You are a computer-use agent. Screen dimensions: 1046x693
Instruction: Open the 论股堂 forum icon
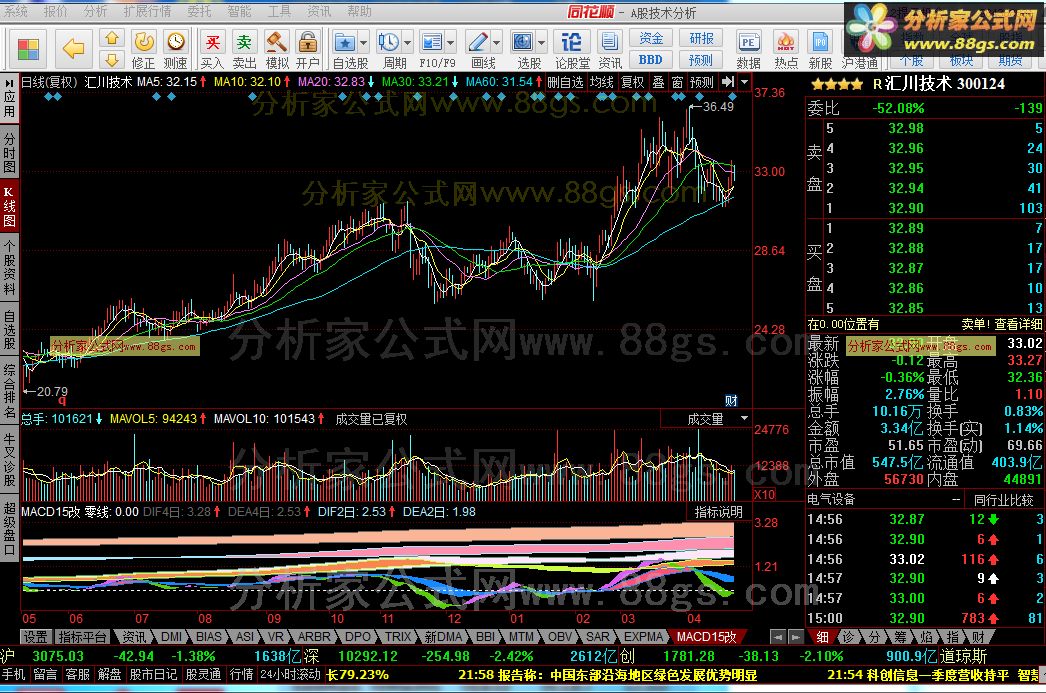pyautogui.click(x=571, y=43)
